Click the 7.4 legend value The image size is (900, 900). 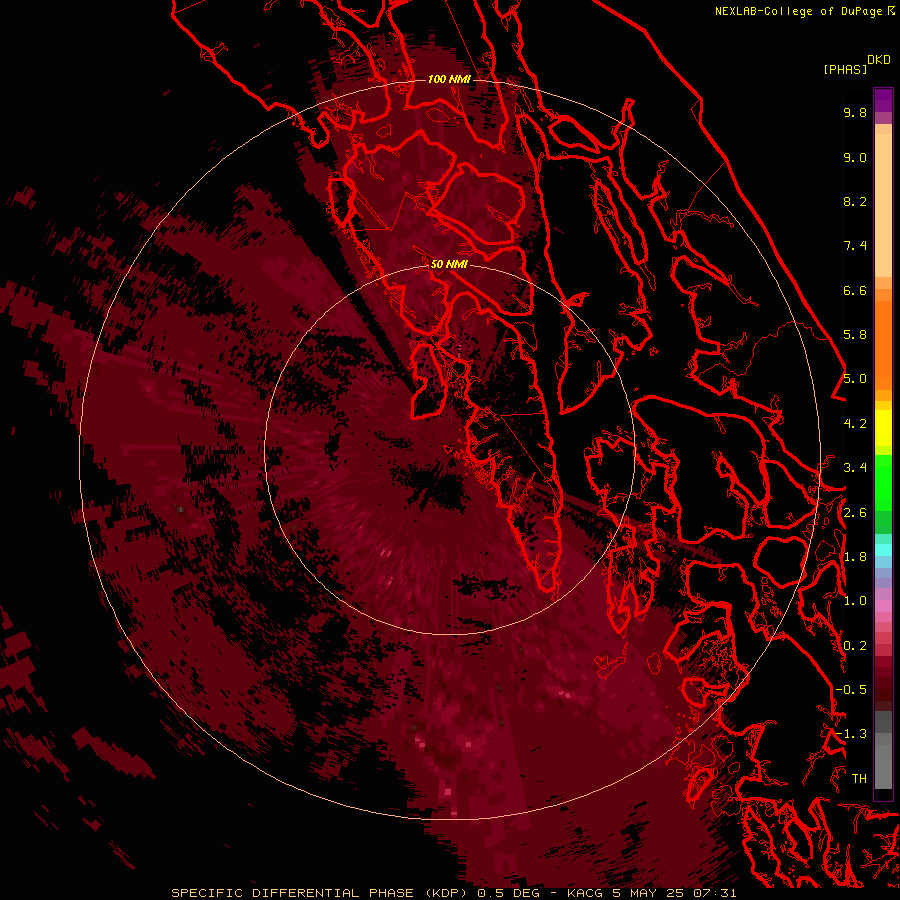click(x=855, y=246)
